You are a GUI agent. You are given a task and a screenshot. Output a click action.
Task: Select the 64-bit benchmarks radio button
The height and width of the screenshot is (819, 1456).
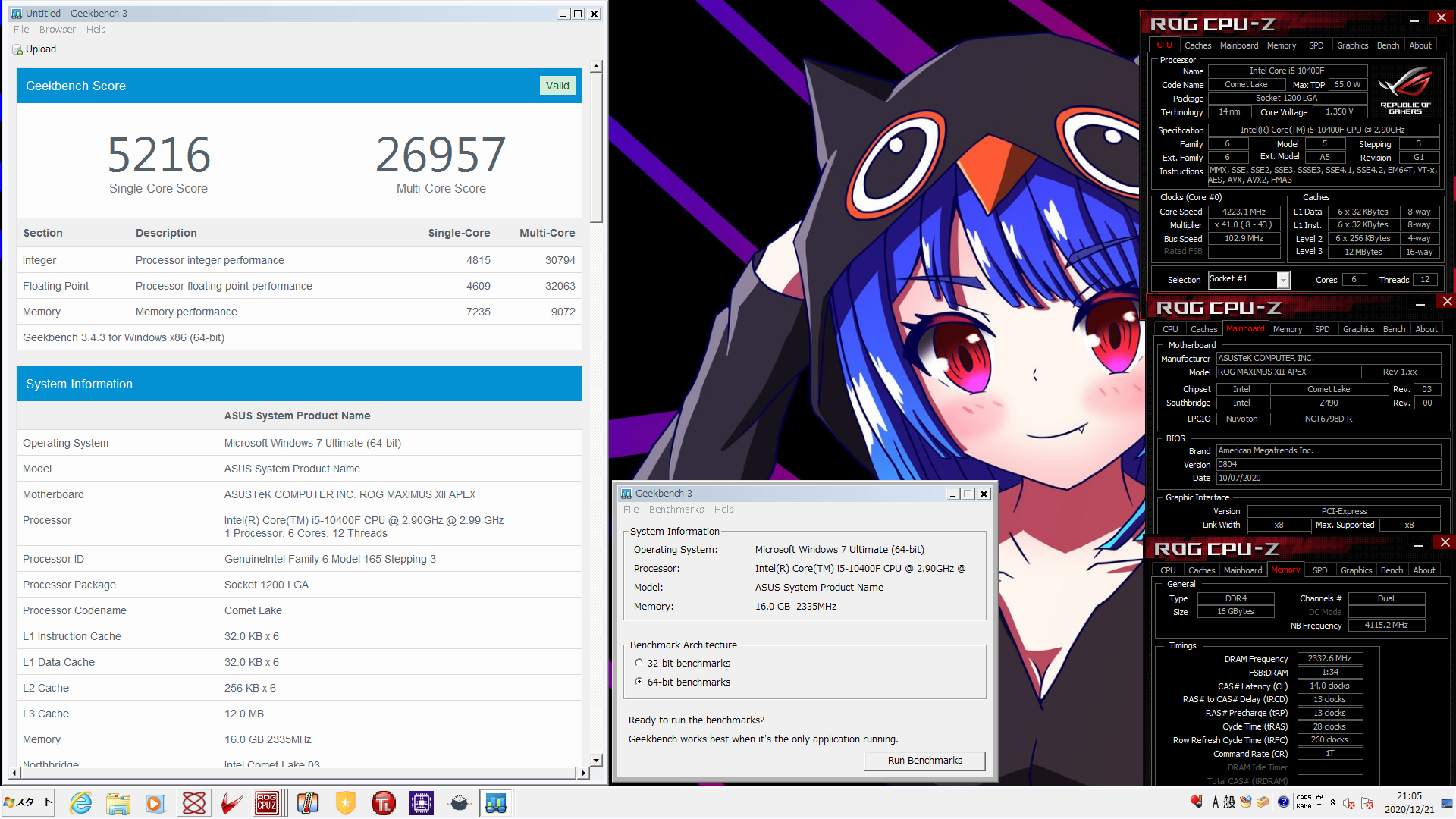pos(639,682)
